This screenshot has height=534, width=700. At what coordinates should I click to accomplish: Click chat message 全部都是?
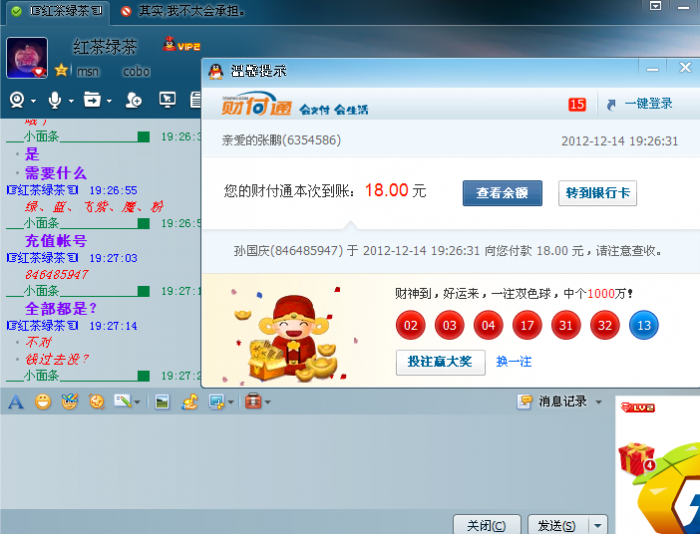[61, 309]
